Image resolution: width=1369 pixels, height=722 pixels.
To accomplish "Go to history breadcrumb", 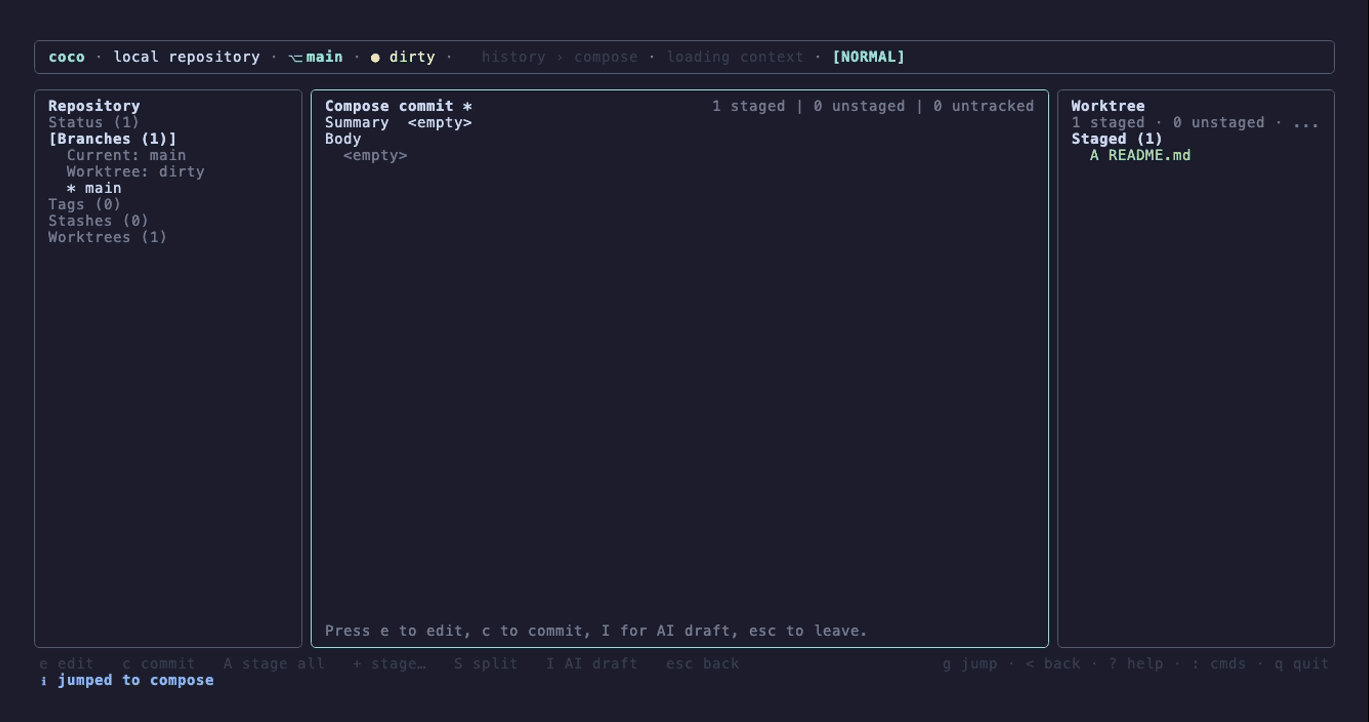I will [514, 57].
